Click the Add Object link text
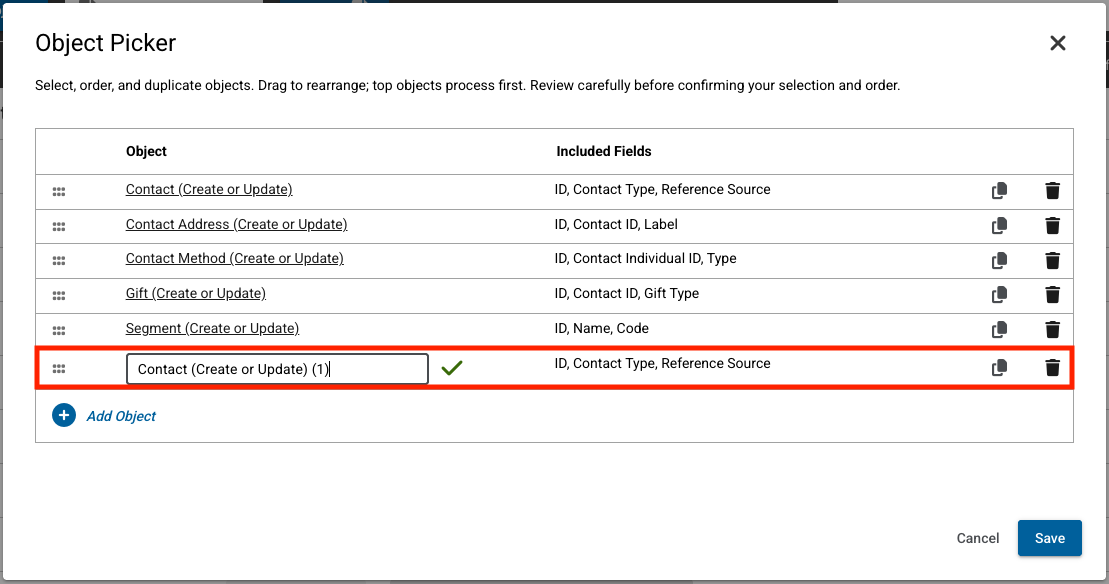The width and height of the screenshot is (1109, 584). coord(121,416)
